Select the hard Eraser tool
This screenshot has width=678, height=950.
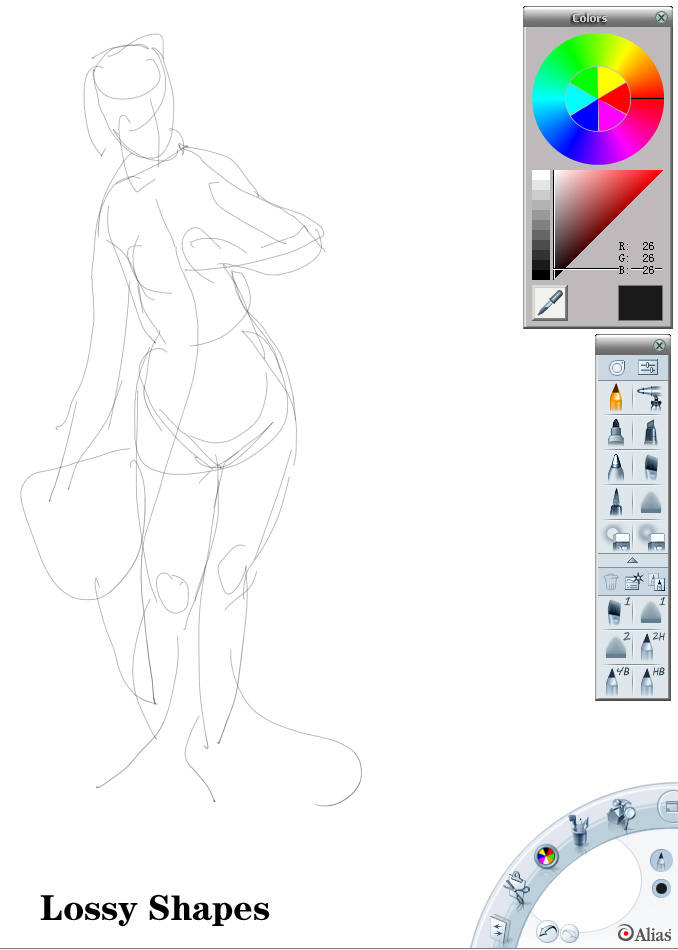[616, 536]
